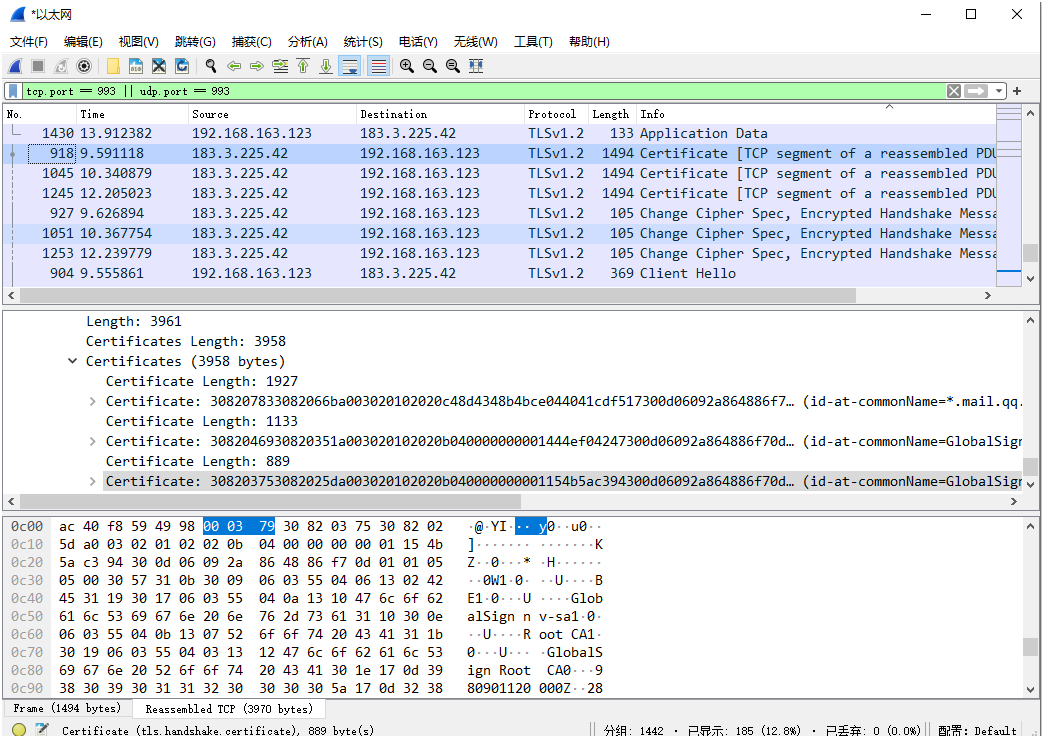Open the 捕获(C) menu
Screen dimensions: 1044x738
pyautogui.click(x=252, y=42)
